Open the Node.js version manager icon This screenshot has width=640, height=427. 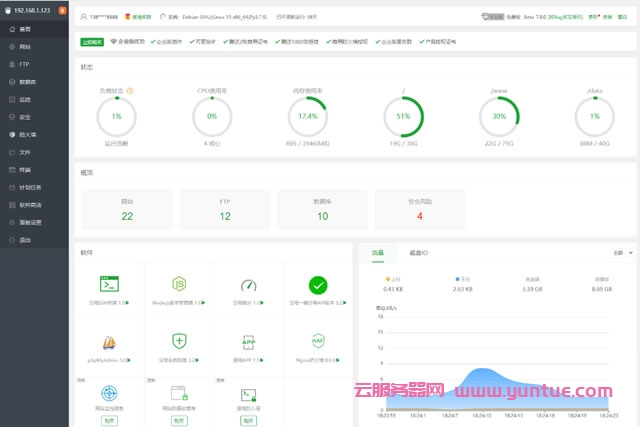178,285
